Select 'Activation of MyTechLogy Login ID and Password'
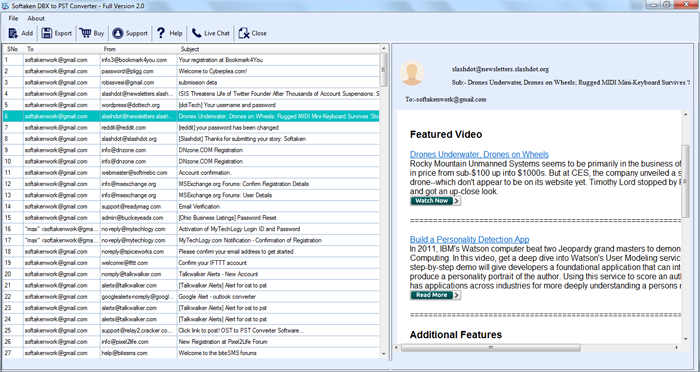 click(x=191, y=229)
